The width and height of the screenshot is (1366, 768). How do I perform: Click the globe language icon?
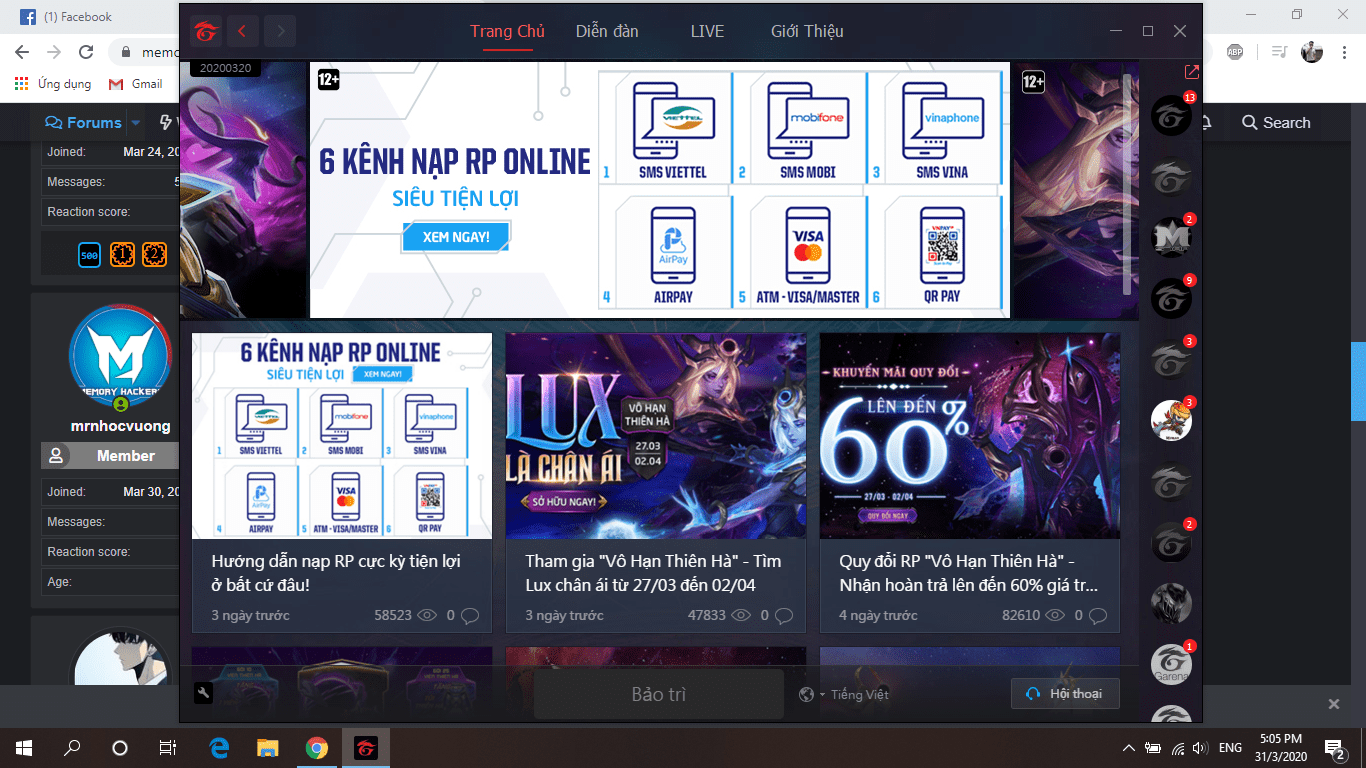coord(807,695)
